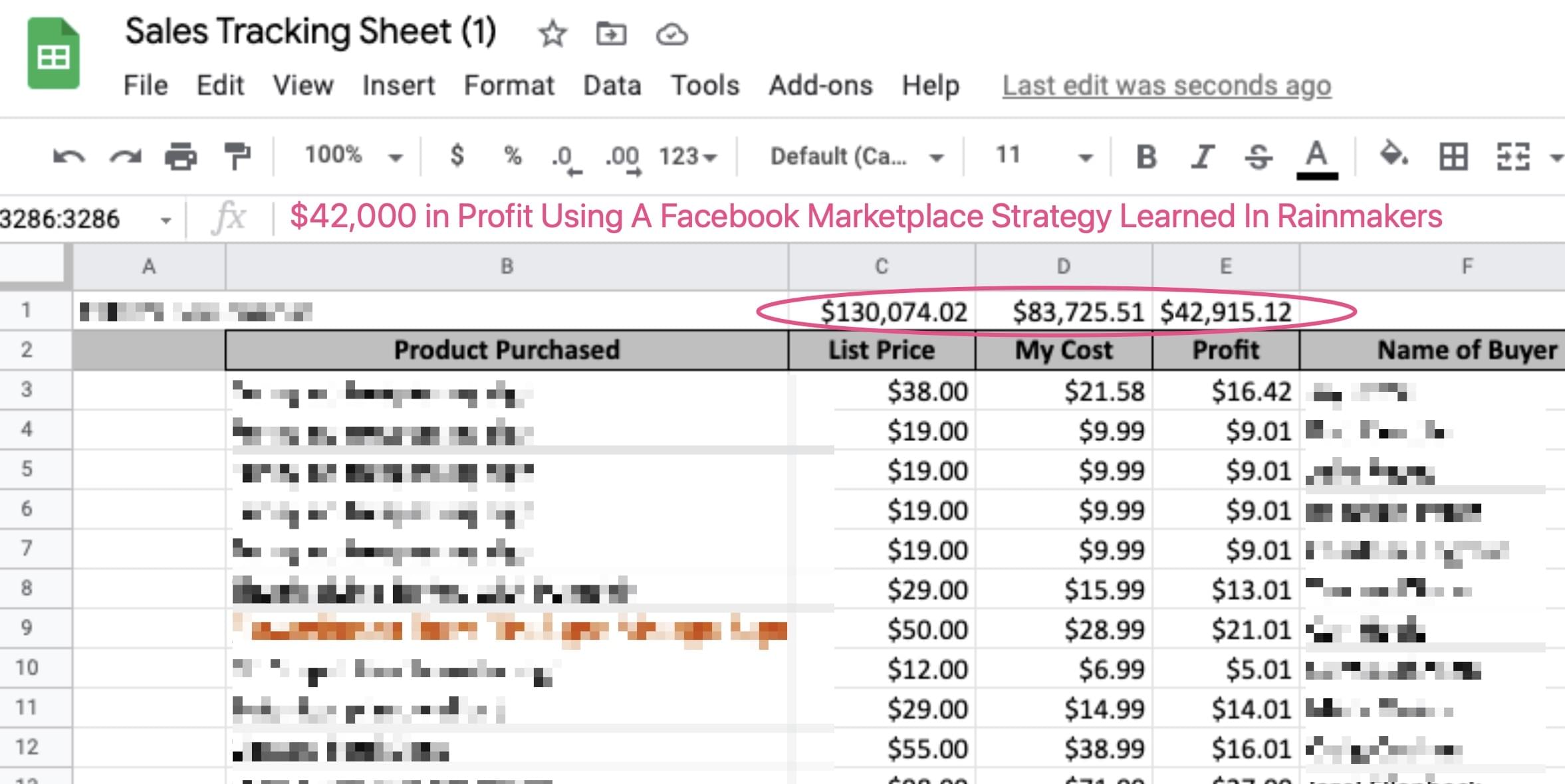Select column D header
Screen dimensions: 1565x784
(x=1064, y=266)
